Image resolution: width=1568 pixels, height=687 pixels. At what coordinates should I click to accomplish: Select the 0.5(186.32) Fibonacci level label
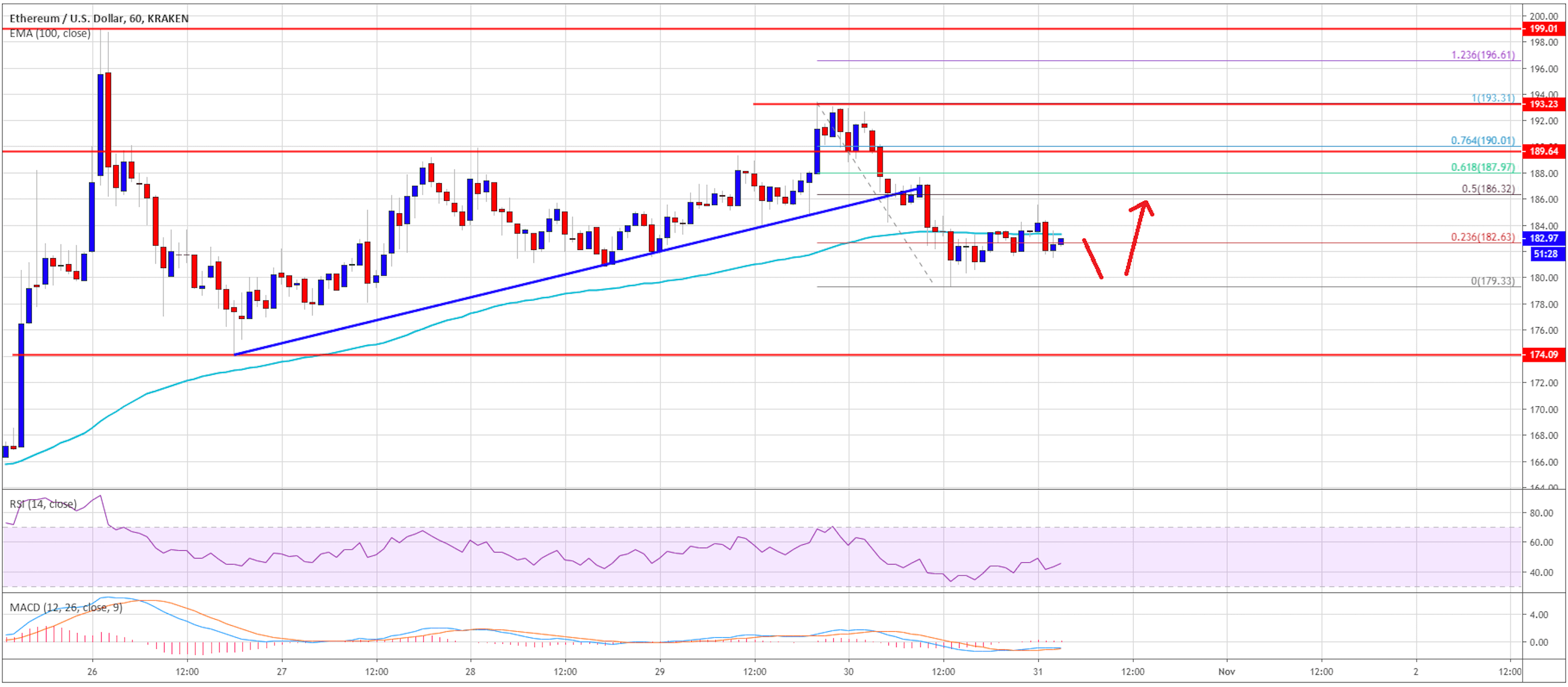click(x=1488, y=189)
